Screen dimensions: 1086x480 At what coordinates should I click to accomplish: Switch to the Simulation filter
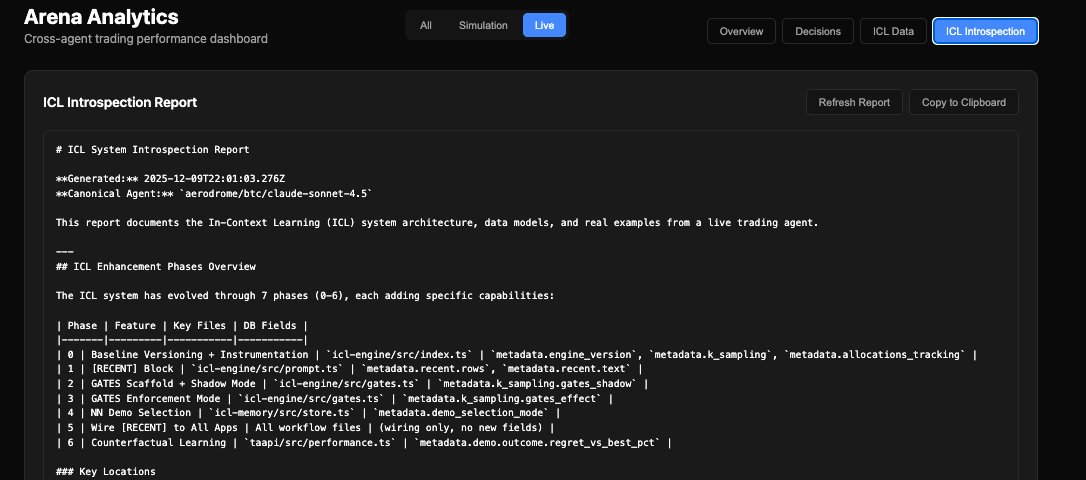(483, 26)
